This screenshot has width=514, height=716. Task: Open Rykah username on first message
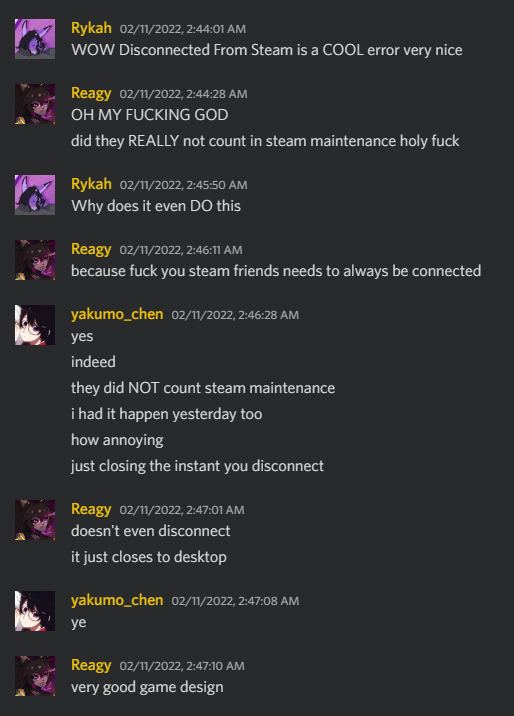91,28
